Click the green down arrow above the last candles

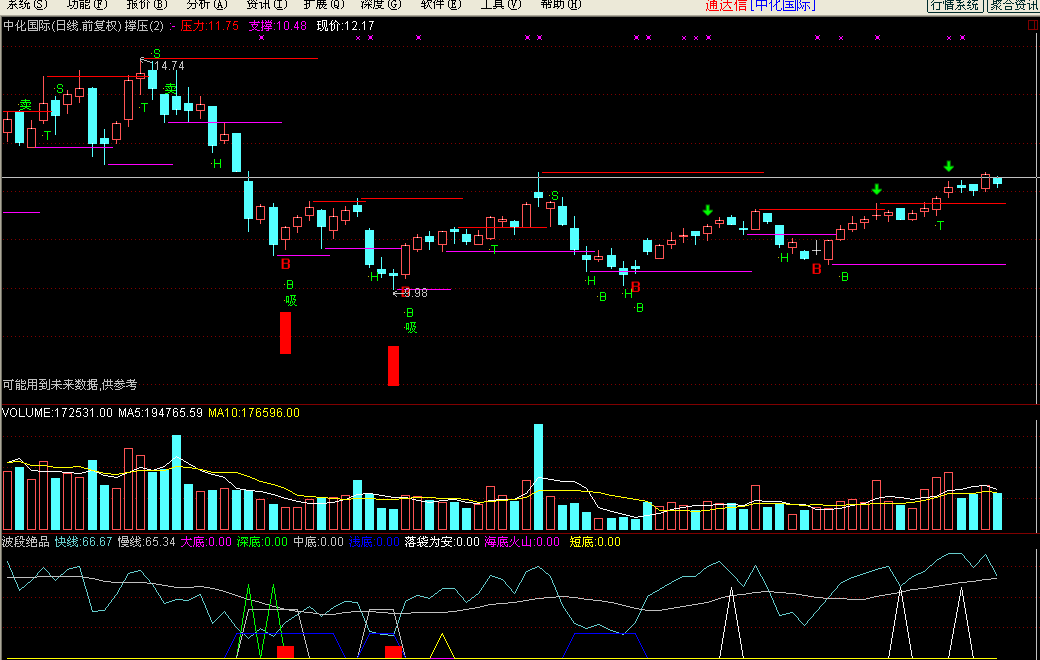[948, 166]
